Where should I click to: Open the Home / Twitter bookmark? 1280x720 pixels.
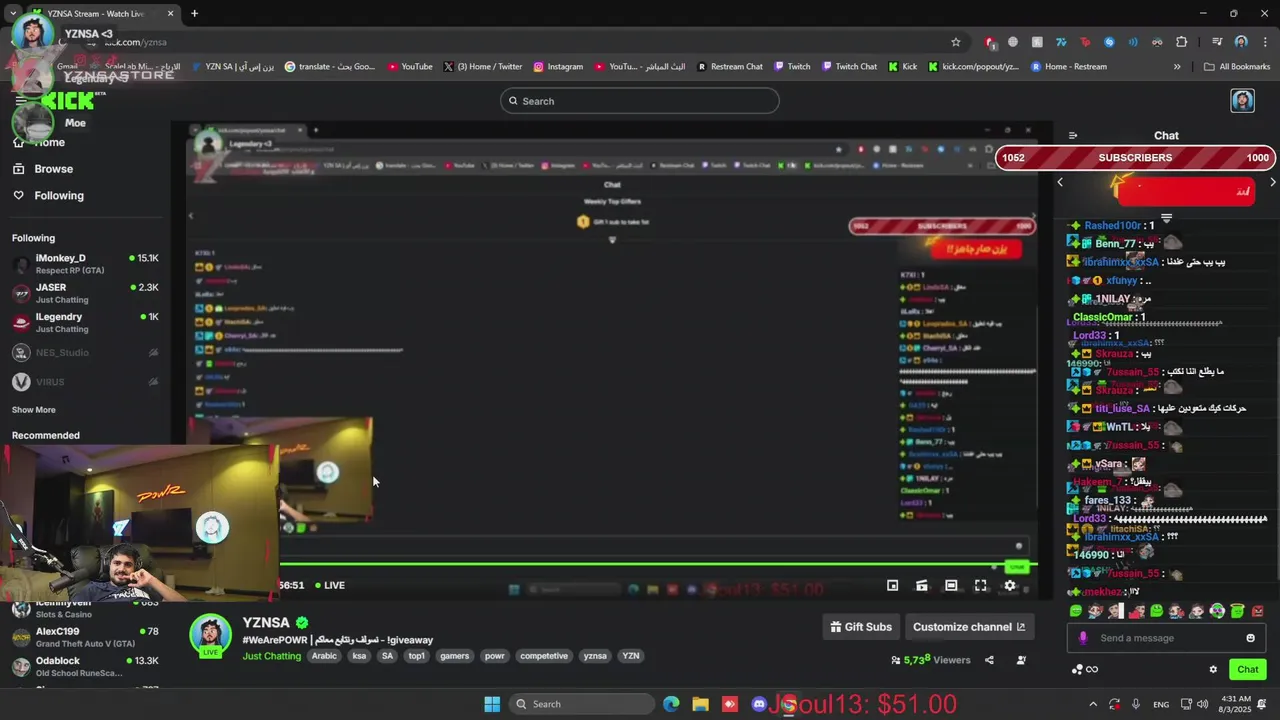click(x=482, y=67)
